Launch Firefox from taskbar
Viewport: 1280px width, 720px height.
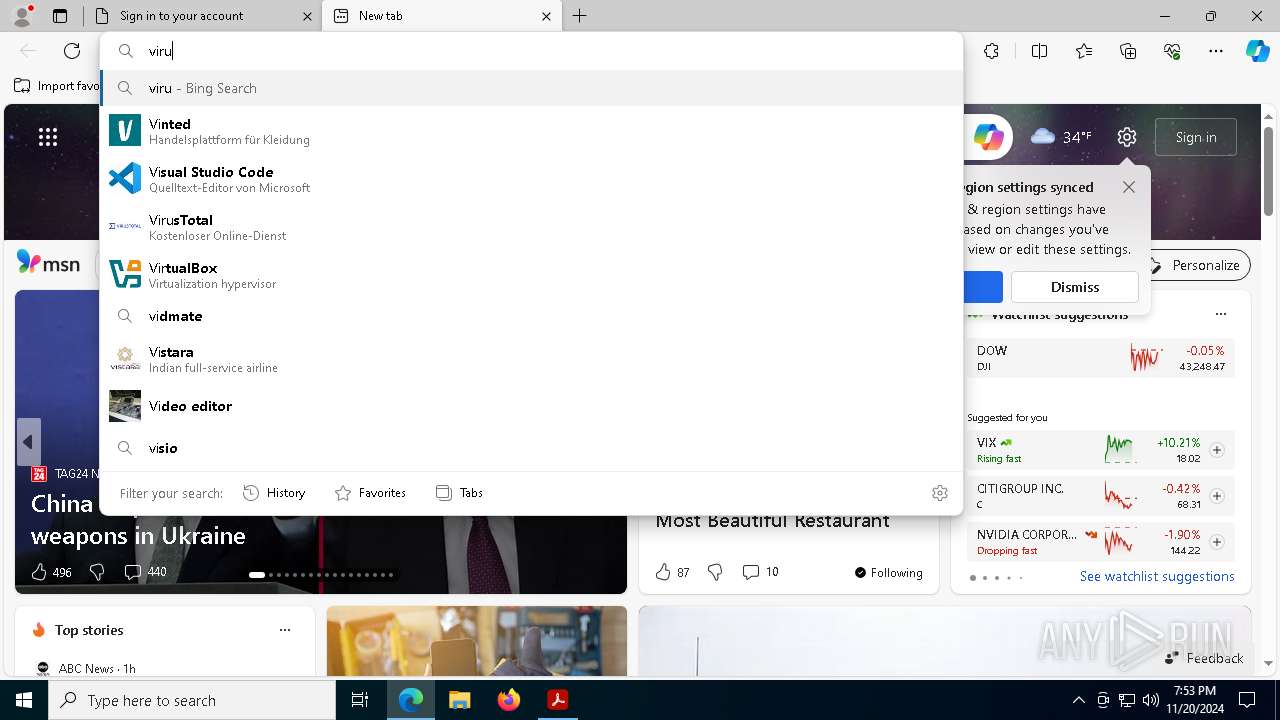pyautogui.click(x=509, y=700)
